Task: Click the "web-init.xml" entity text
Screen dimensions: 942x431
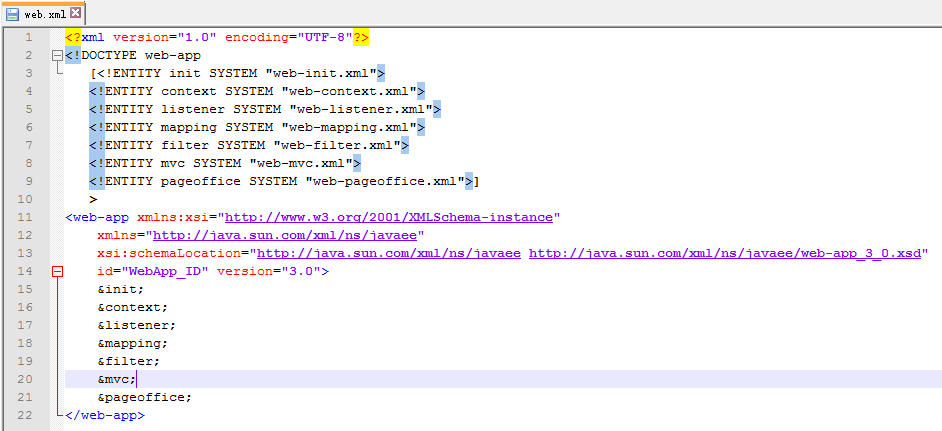Action: 321,73
